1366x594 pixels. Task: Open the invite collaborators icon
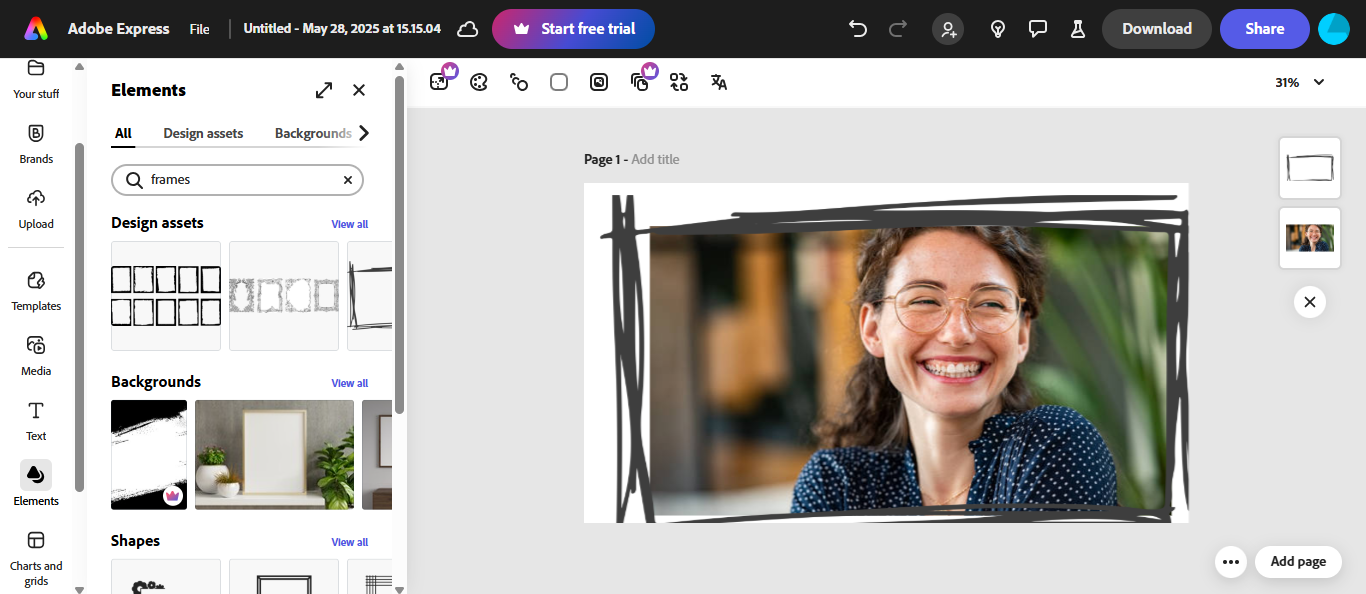[x=948, y=29]
